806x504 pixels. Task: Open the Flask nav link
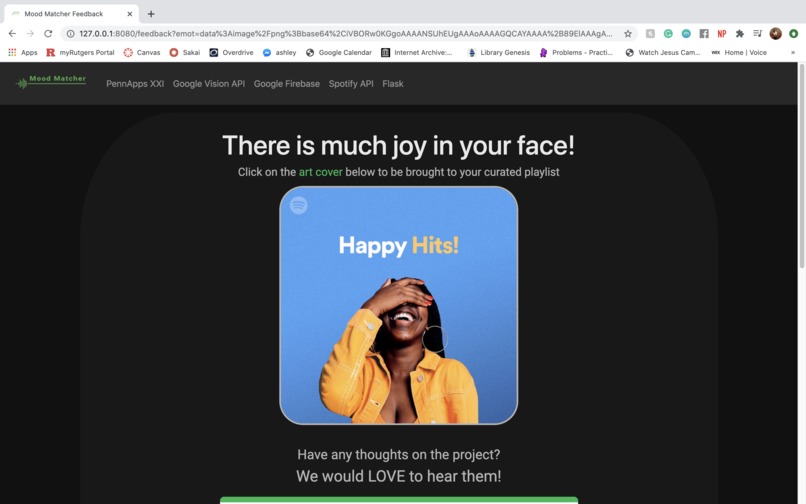click(393, 84)
